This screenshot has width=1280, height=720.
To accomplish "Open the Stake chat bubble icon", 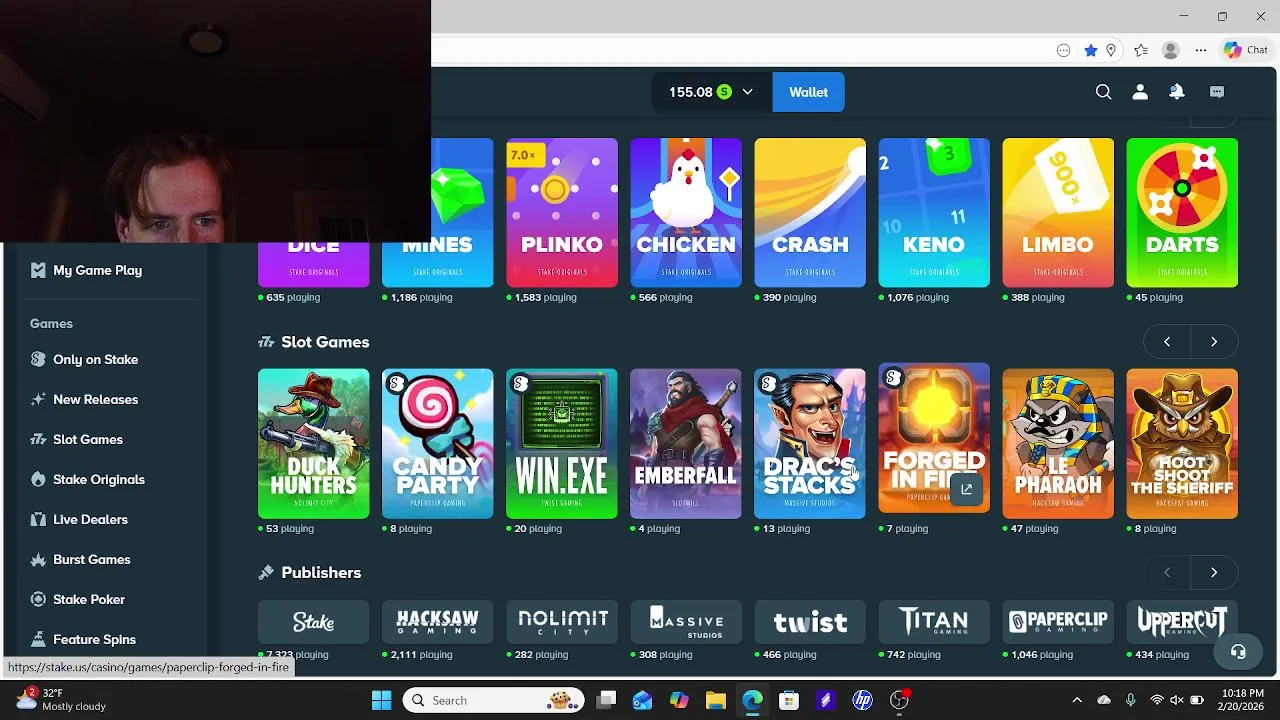I will coord(1217,92).
